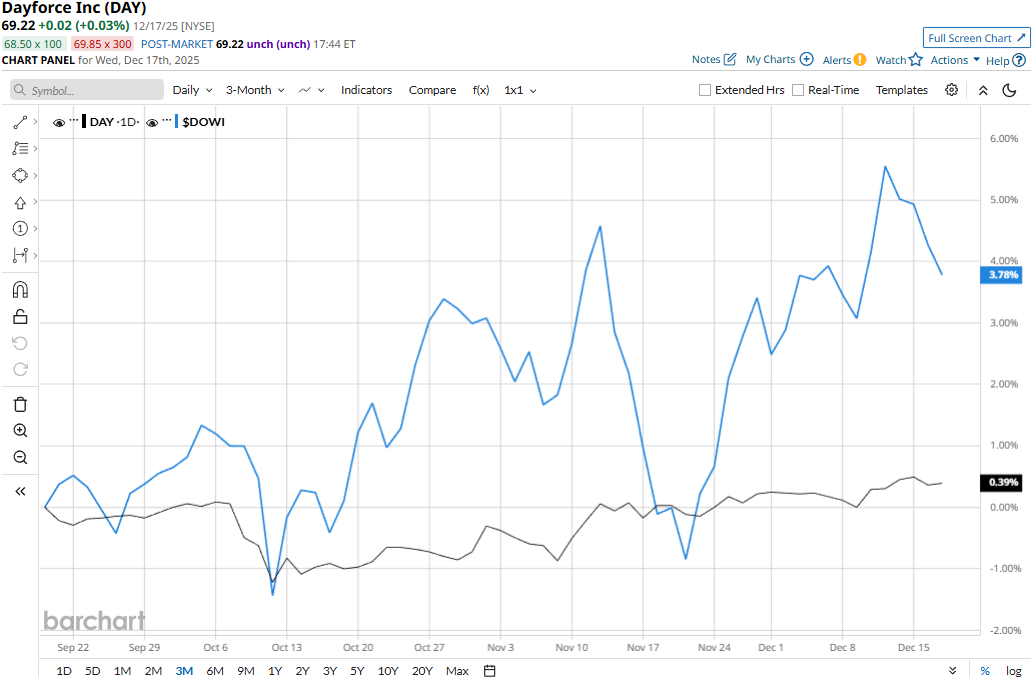
Task: Click the My Charts plus icon
Action: [806, 59]
